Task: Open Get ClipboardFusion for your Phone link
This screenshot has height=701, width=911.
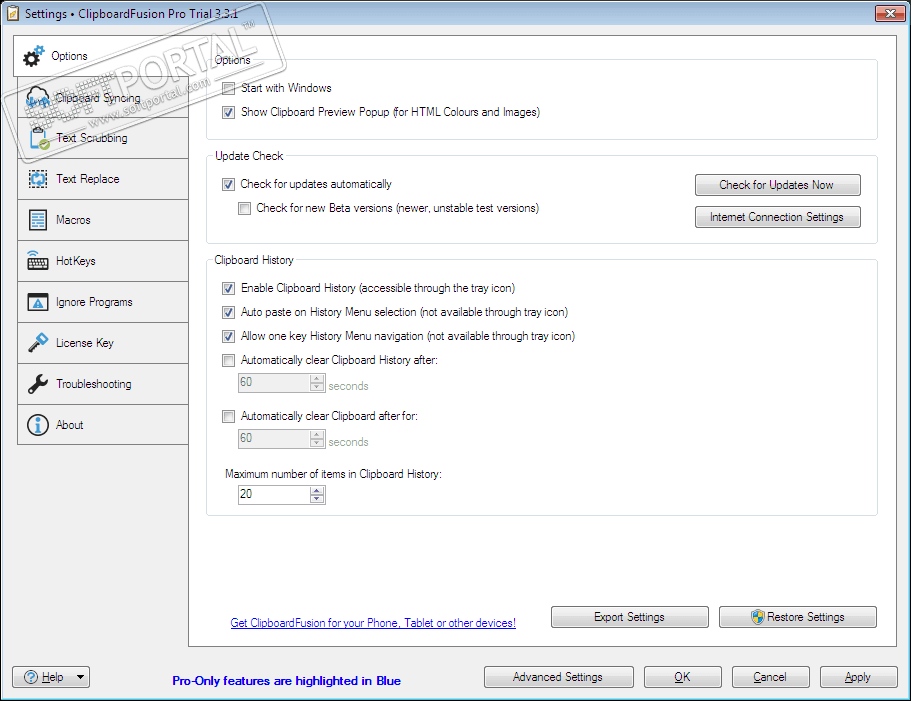Action: pos(373,623)
